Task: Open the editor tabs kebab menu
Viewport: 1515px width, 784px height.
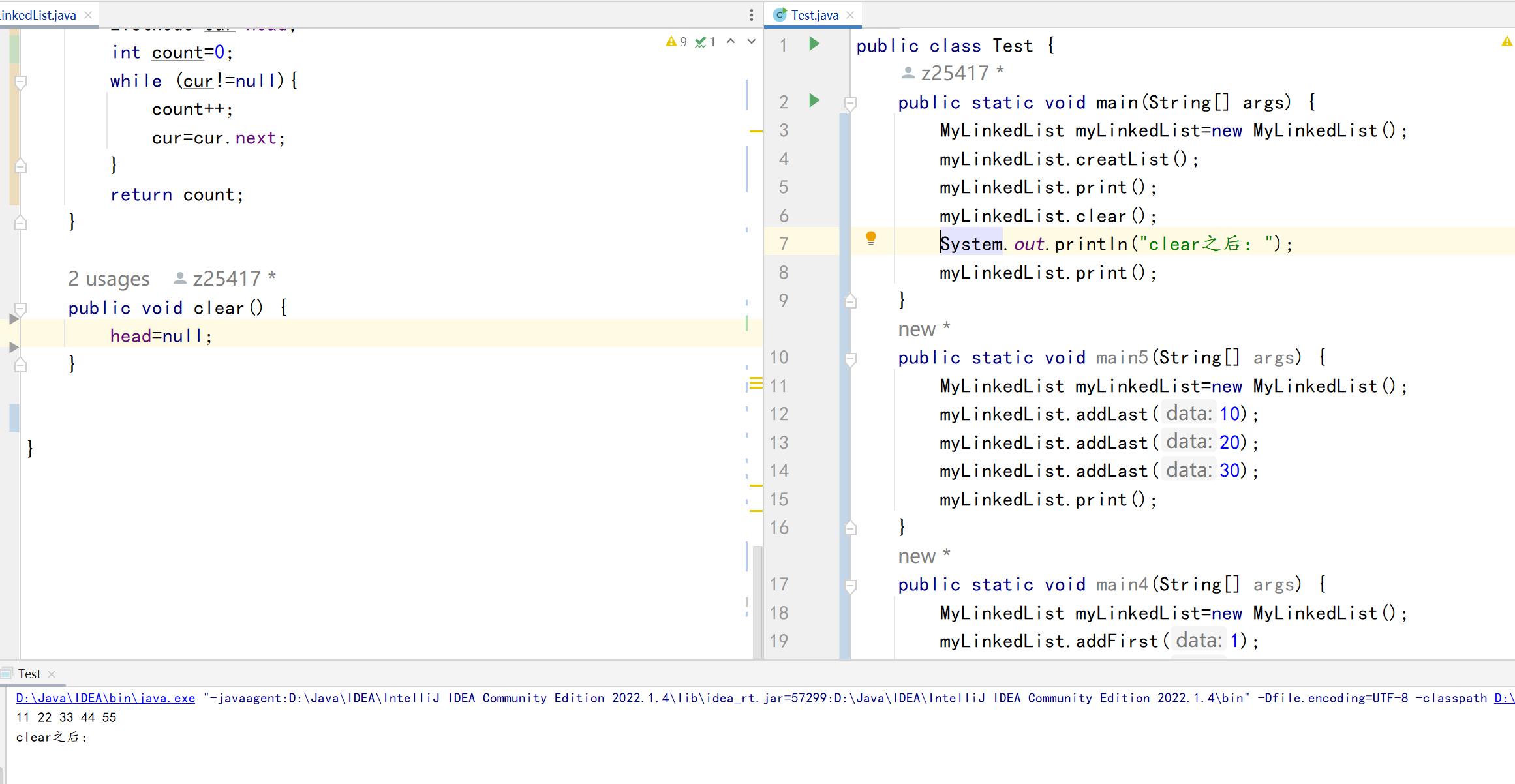Action: (752, 15)
